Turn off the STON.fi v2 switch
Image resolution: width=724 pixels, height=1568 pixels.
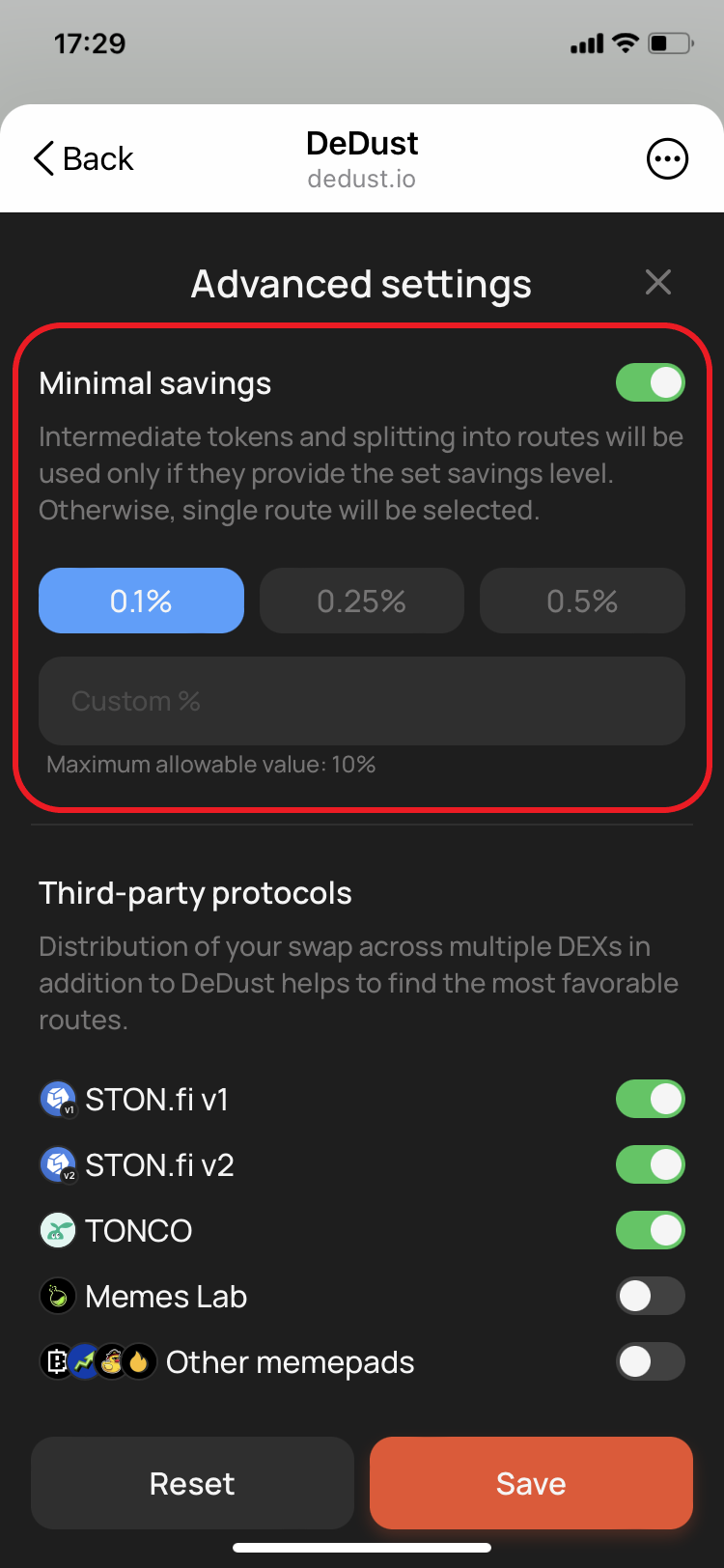click(651, 1164)
